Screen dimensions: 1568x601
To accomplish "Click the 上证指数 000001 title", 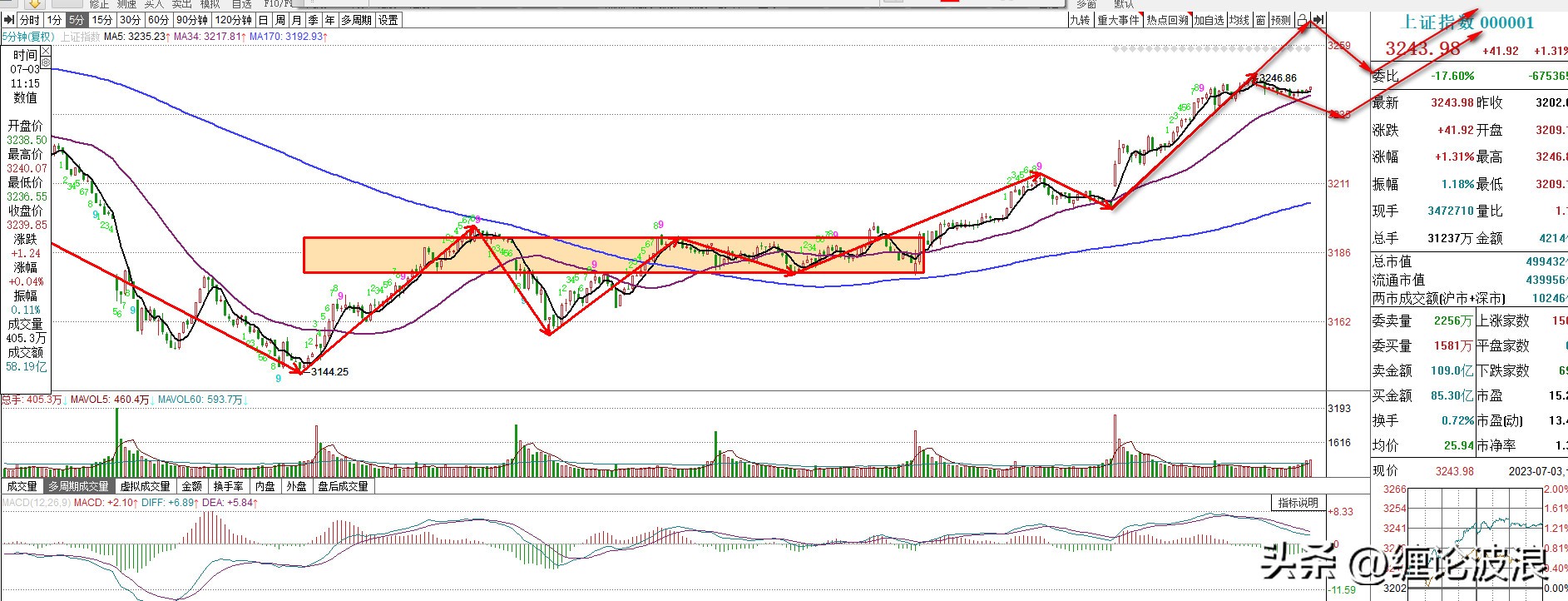I will 1467,22.
